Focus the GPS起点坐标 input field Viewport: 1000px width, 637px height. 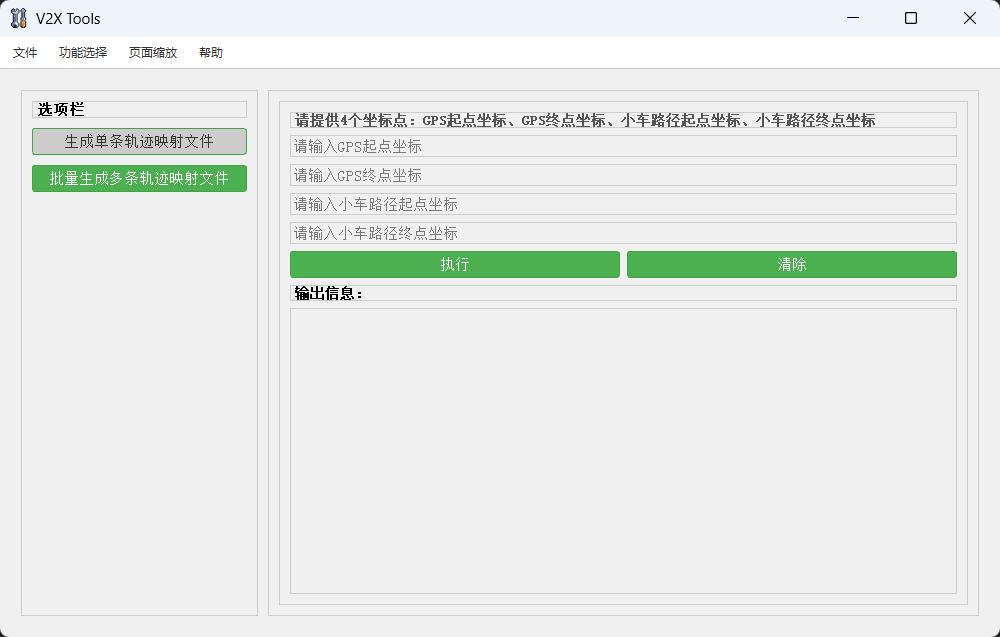tap(622, 147)
